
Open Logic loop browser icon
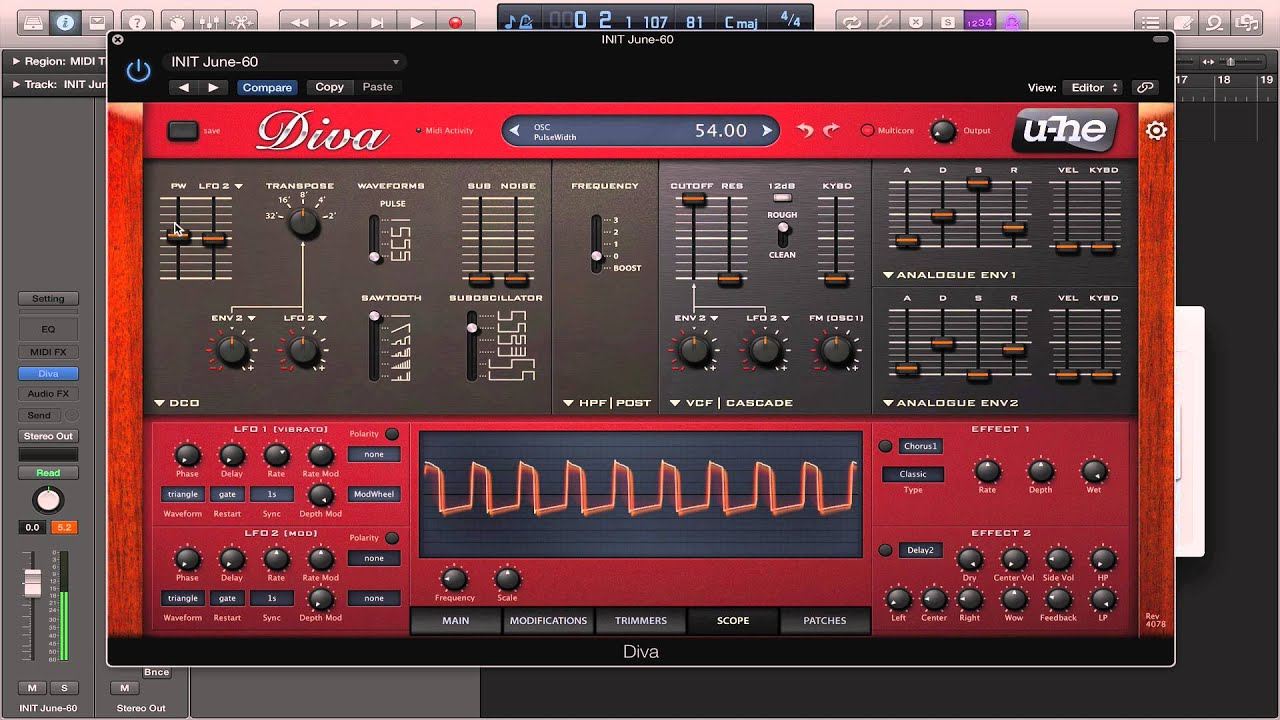[1215, 22]
